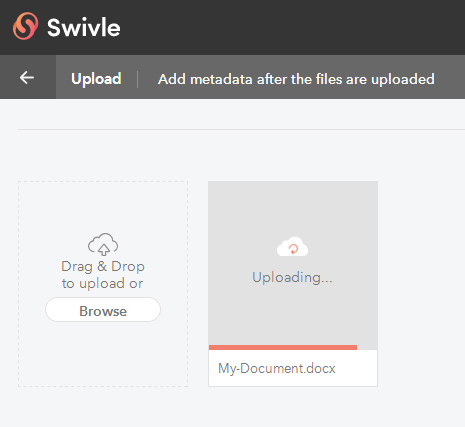Image resolution: width=465 pixels, height=427 pixels.
Task: Select the Upload header label
Action: click(x=96, y=79)
